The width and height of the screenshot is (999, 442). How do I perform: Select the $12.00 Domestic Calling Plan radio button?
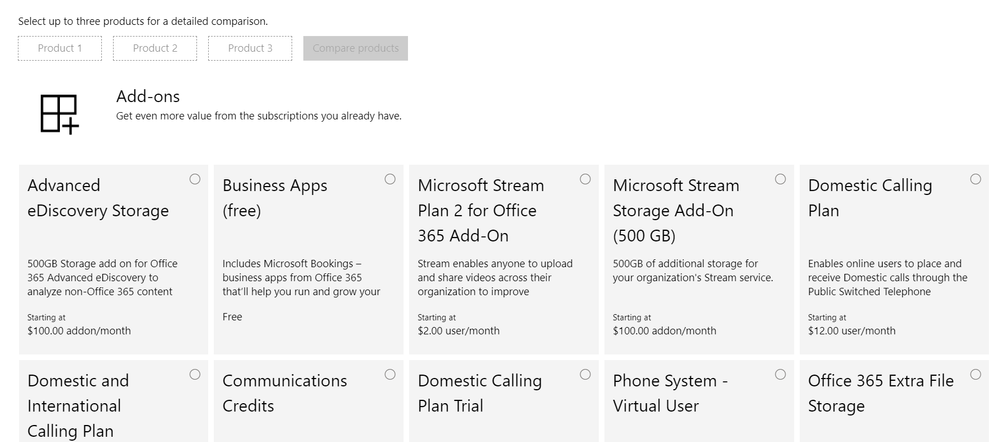(975, 180)
